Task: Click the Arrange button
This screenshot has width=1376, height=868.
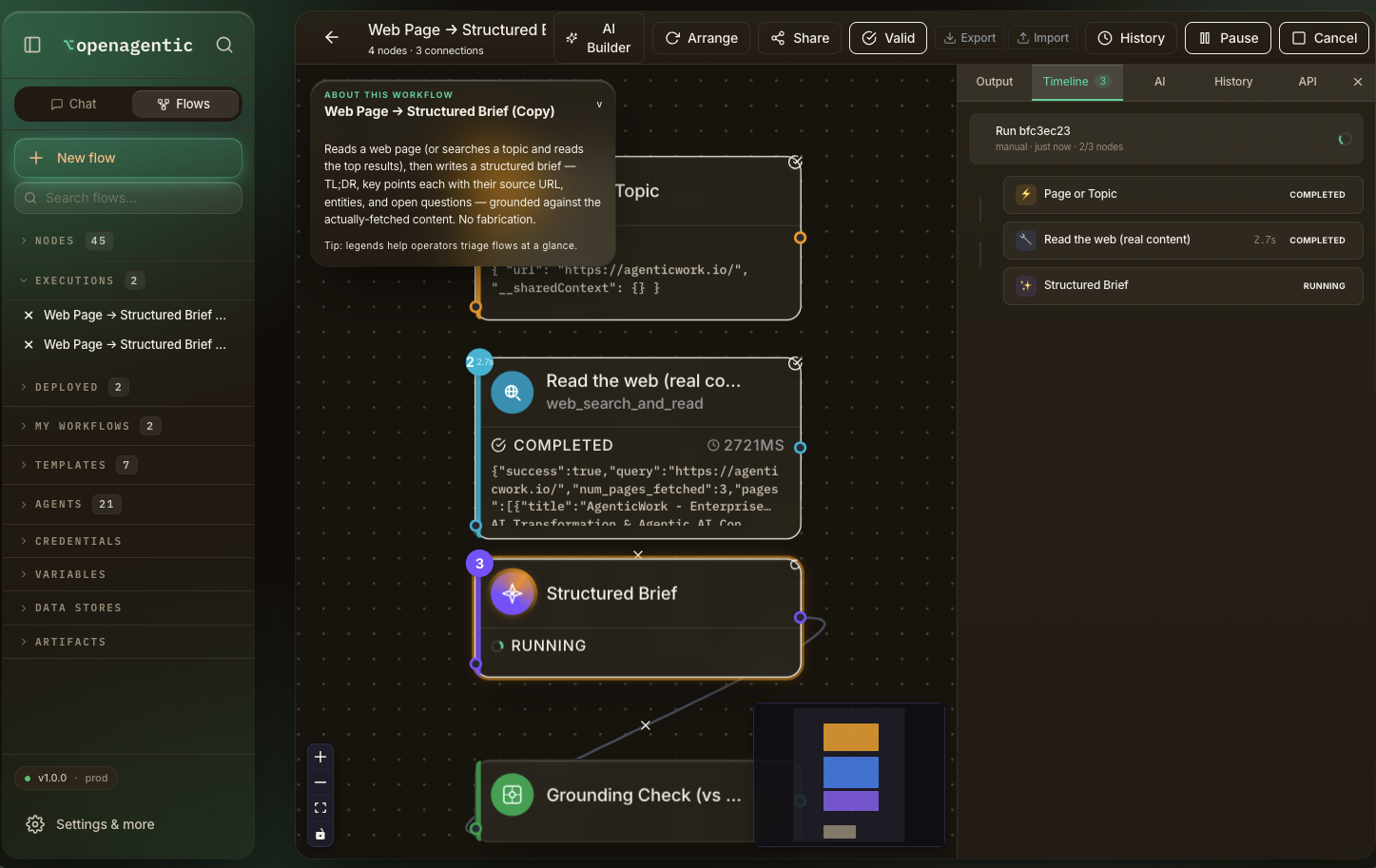Action: coord(701,38)
